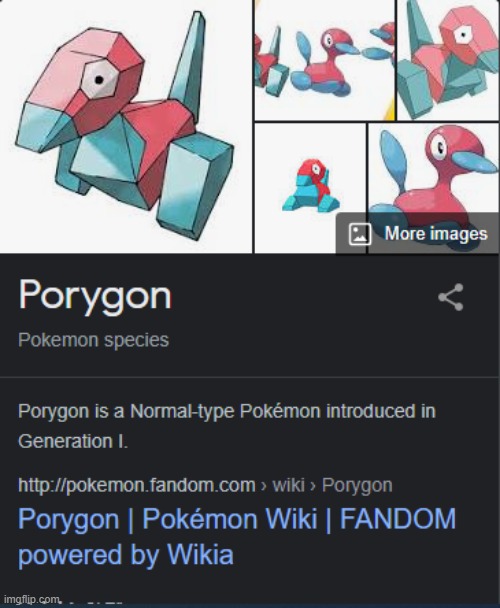Image resolution: width=500 pixels, height=608 pixels.
Task: Click the powered by Wikia link text
Action: coord(126,554)
